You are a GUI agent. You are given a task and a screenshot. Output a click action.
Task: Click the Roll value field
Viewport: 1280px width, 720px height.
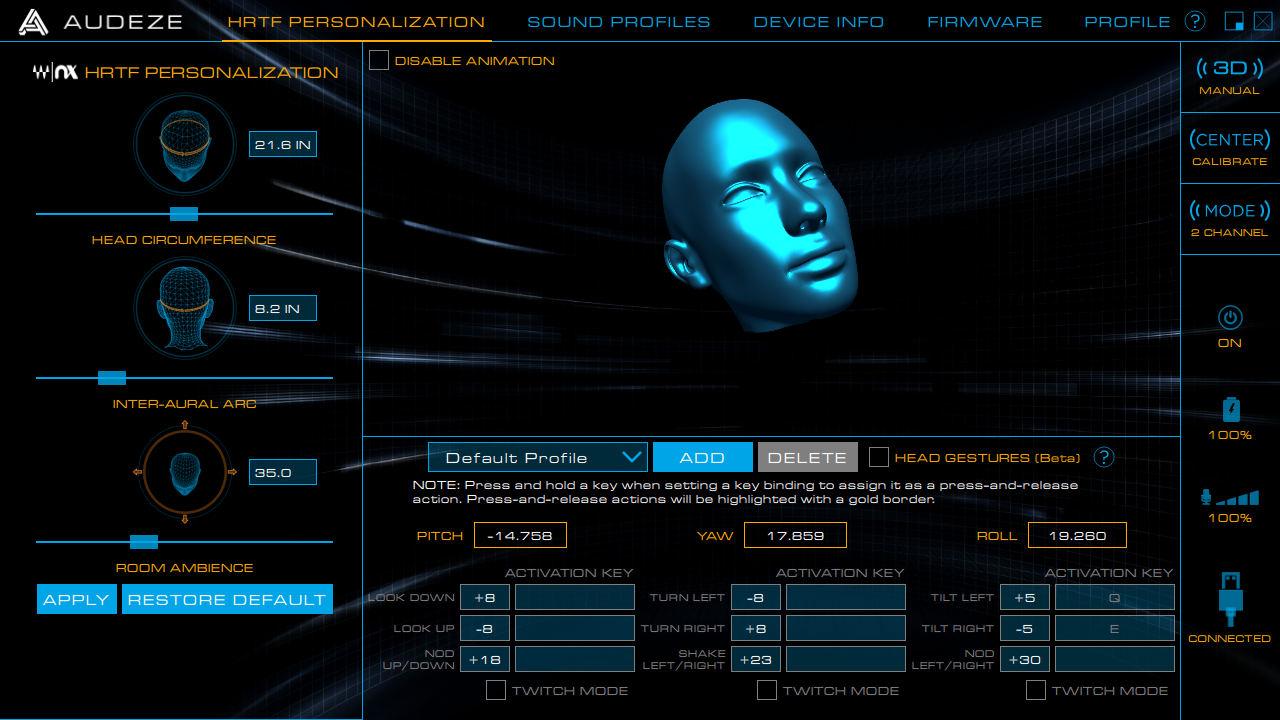click(1077, 535)
